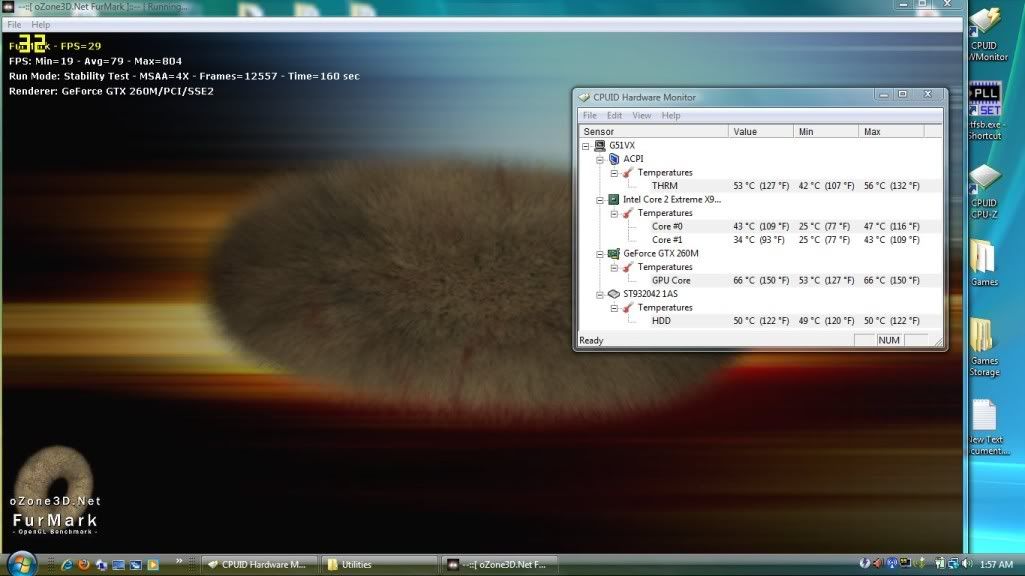The height and width of the screenshot is (576, 1025).
Task: Collapse the GeForce GTX 260M branch
Action: [599, 254]
